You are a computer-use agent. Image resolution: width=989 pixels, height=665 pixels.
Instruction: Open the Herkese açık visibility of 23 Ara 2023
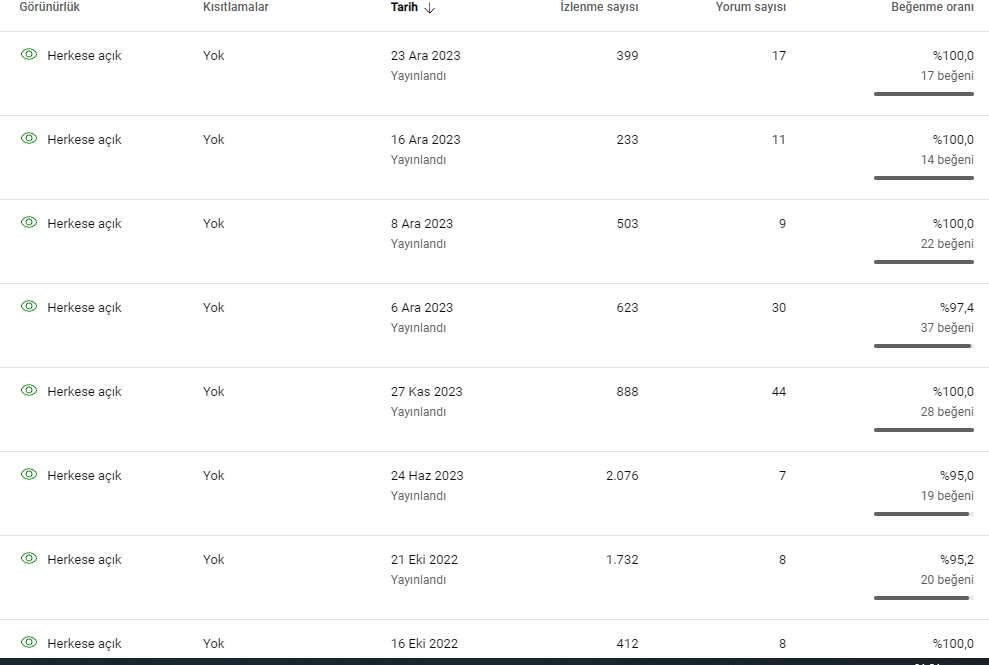(84, 56)
